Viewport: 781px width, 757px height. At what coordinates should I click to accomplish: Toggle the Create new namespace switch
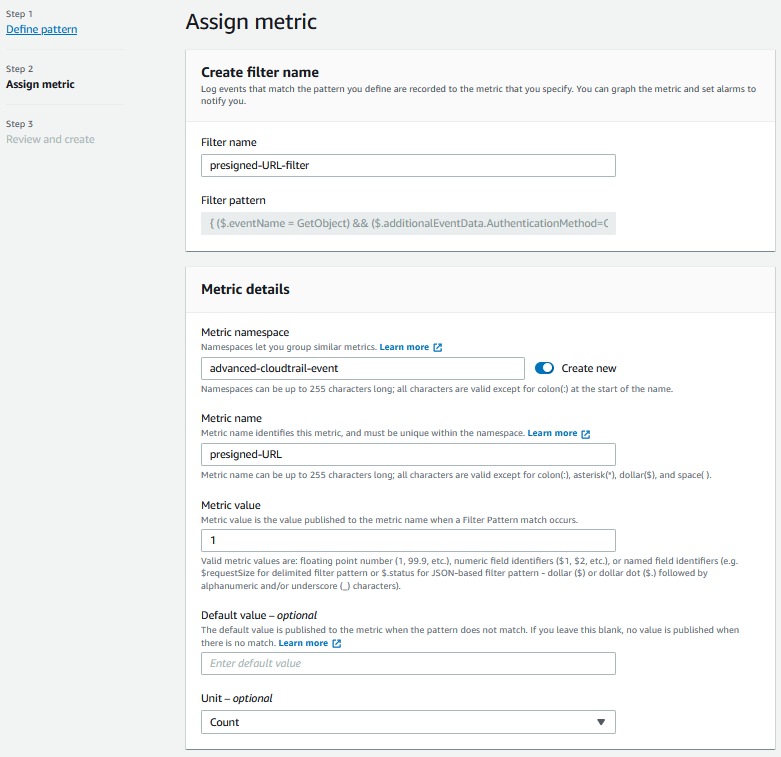544,368
